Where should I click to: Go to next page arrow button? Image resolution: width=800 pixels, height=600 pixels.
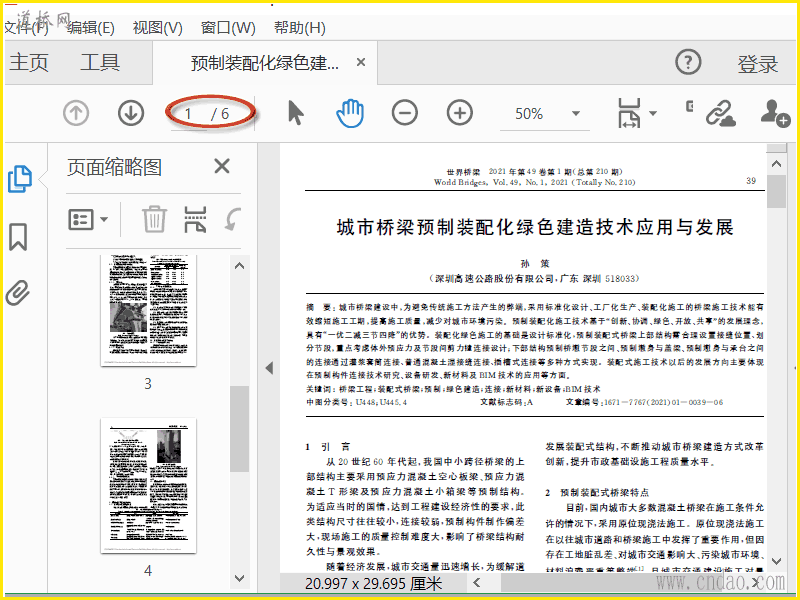click(131, 113)
